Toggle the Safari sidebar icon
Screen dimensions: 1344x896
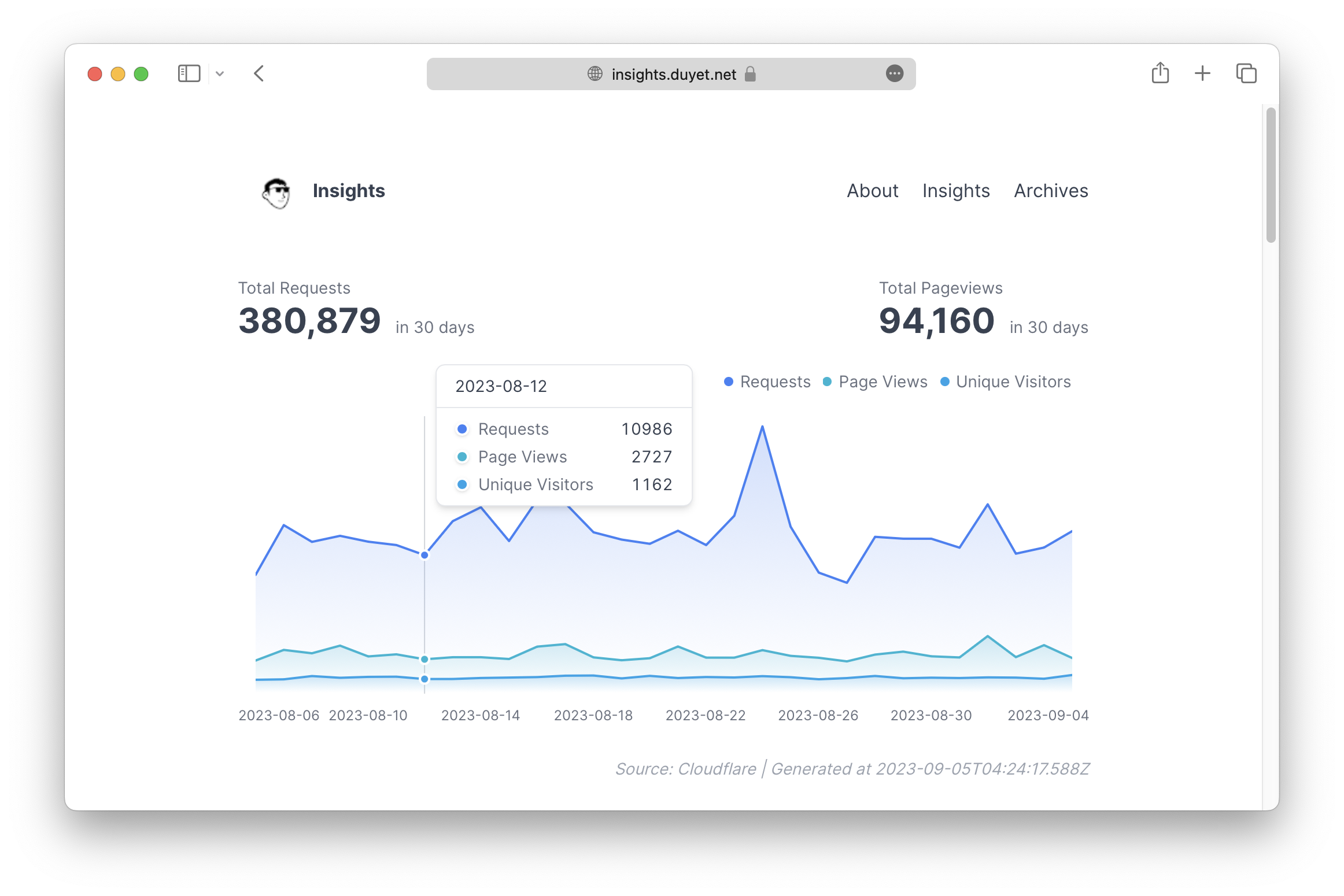click(x=189, y=73)
